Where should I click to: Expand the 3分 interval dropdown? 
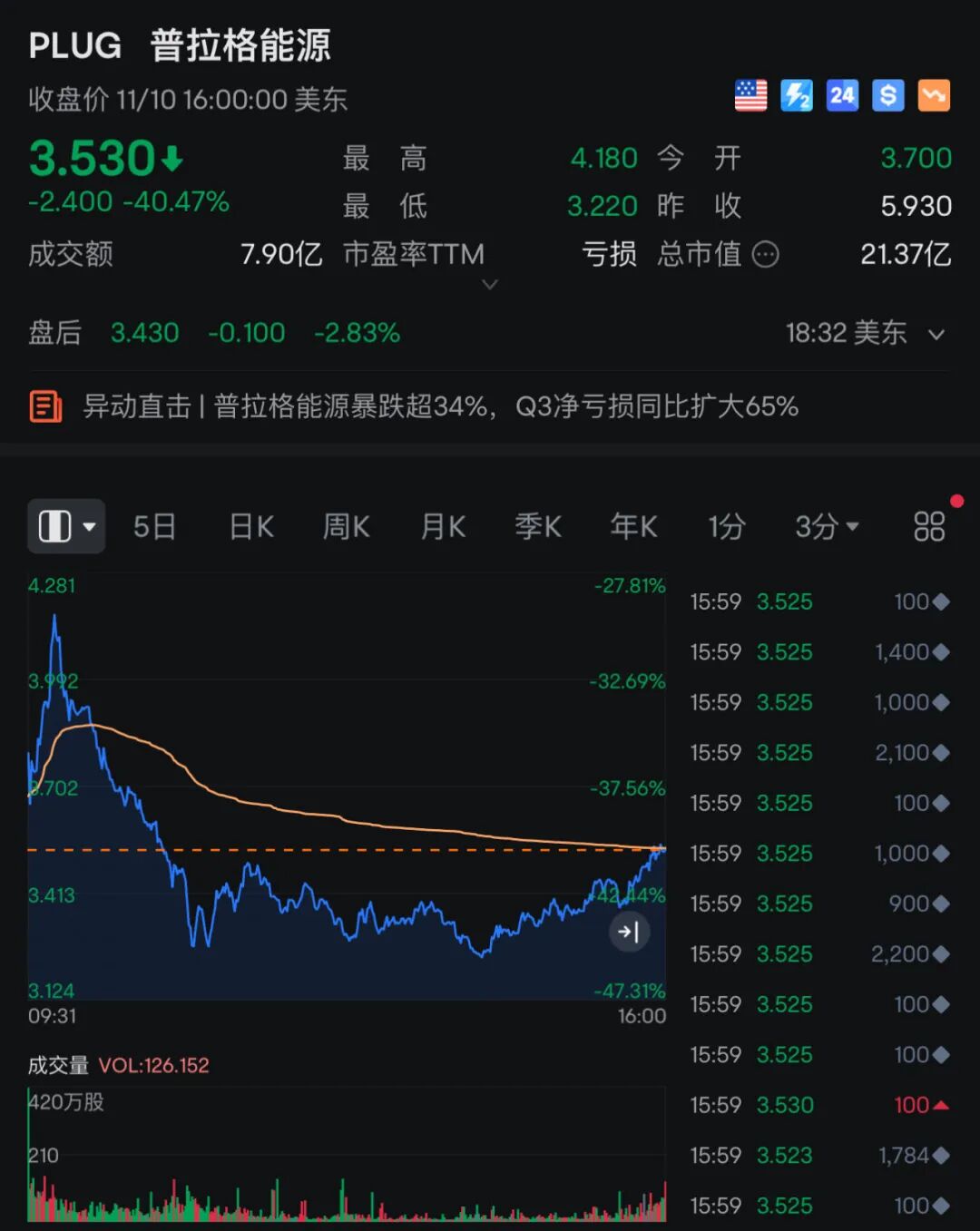click(x=827, y=526)
